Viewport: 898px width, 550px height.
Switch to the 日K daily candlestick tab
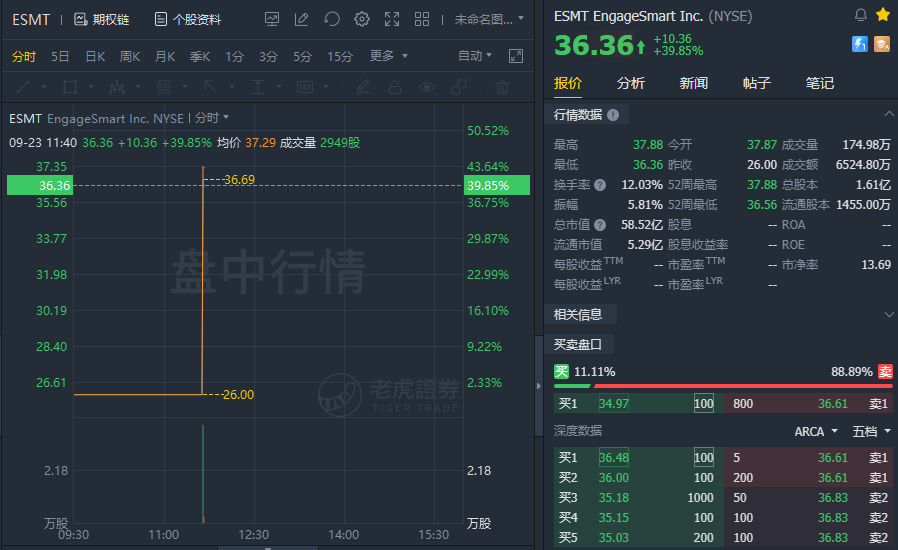click(95, 57)
